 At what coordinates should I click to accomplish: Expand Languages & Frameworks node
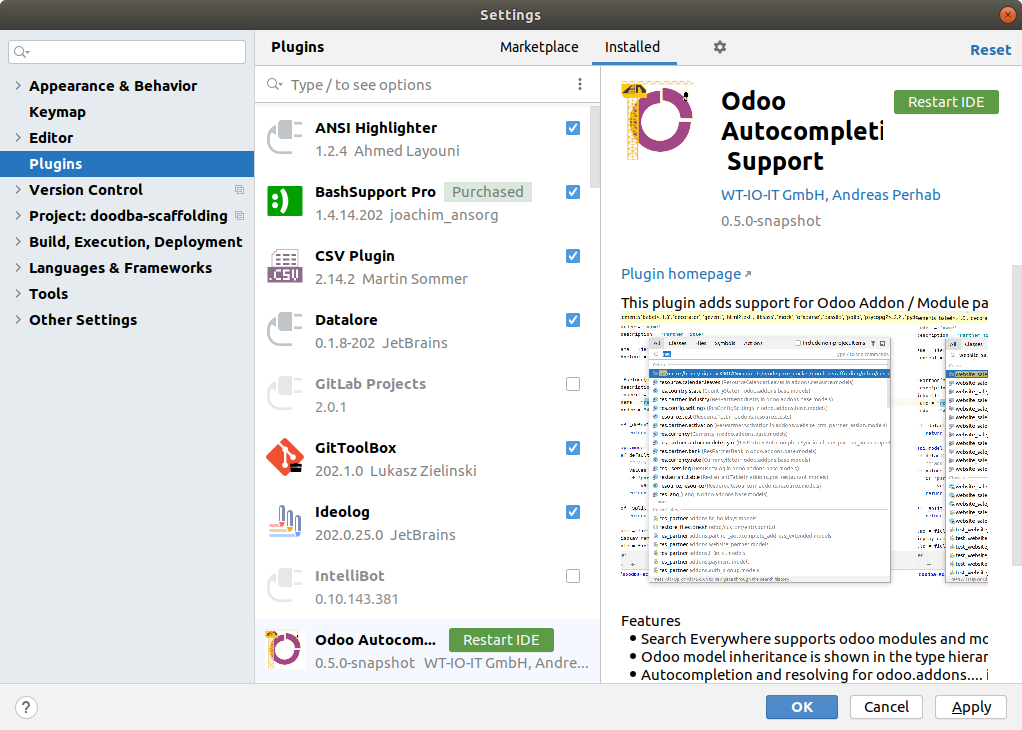(18, 268)
